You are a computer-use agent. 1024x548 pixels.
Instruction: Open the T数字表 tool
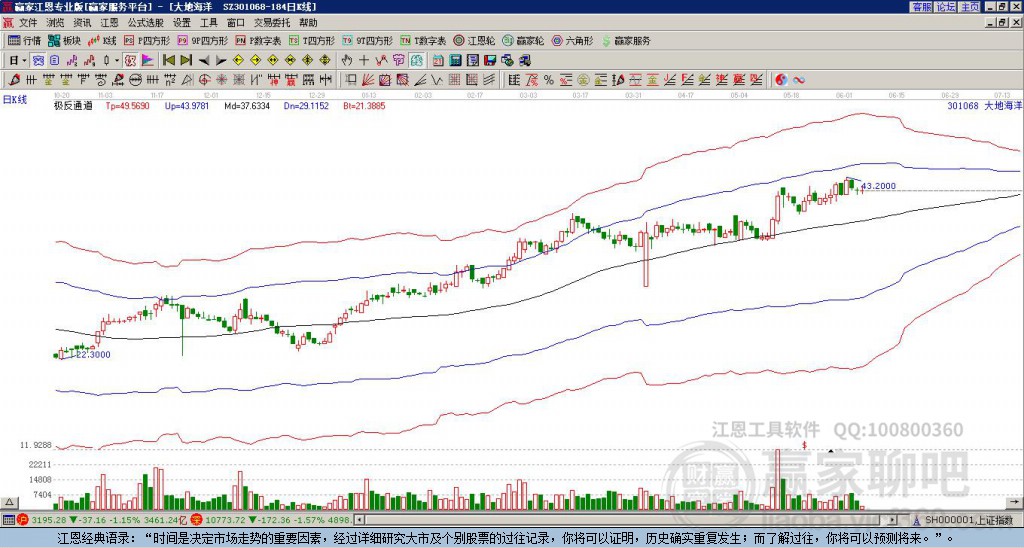(423, 40)
